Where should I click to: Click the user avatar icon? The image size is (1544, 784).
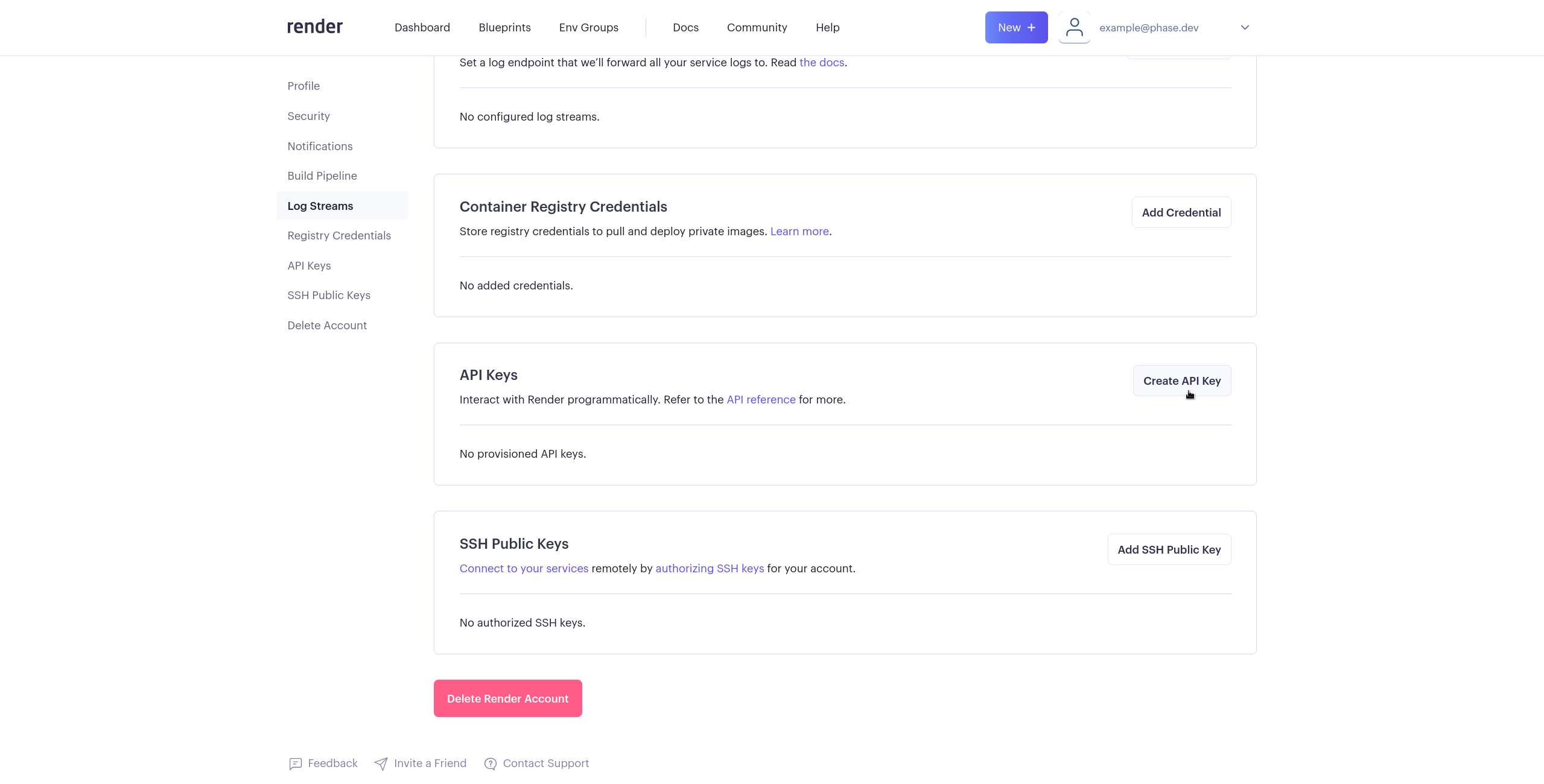click(x=1074, y=27)
